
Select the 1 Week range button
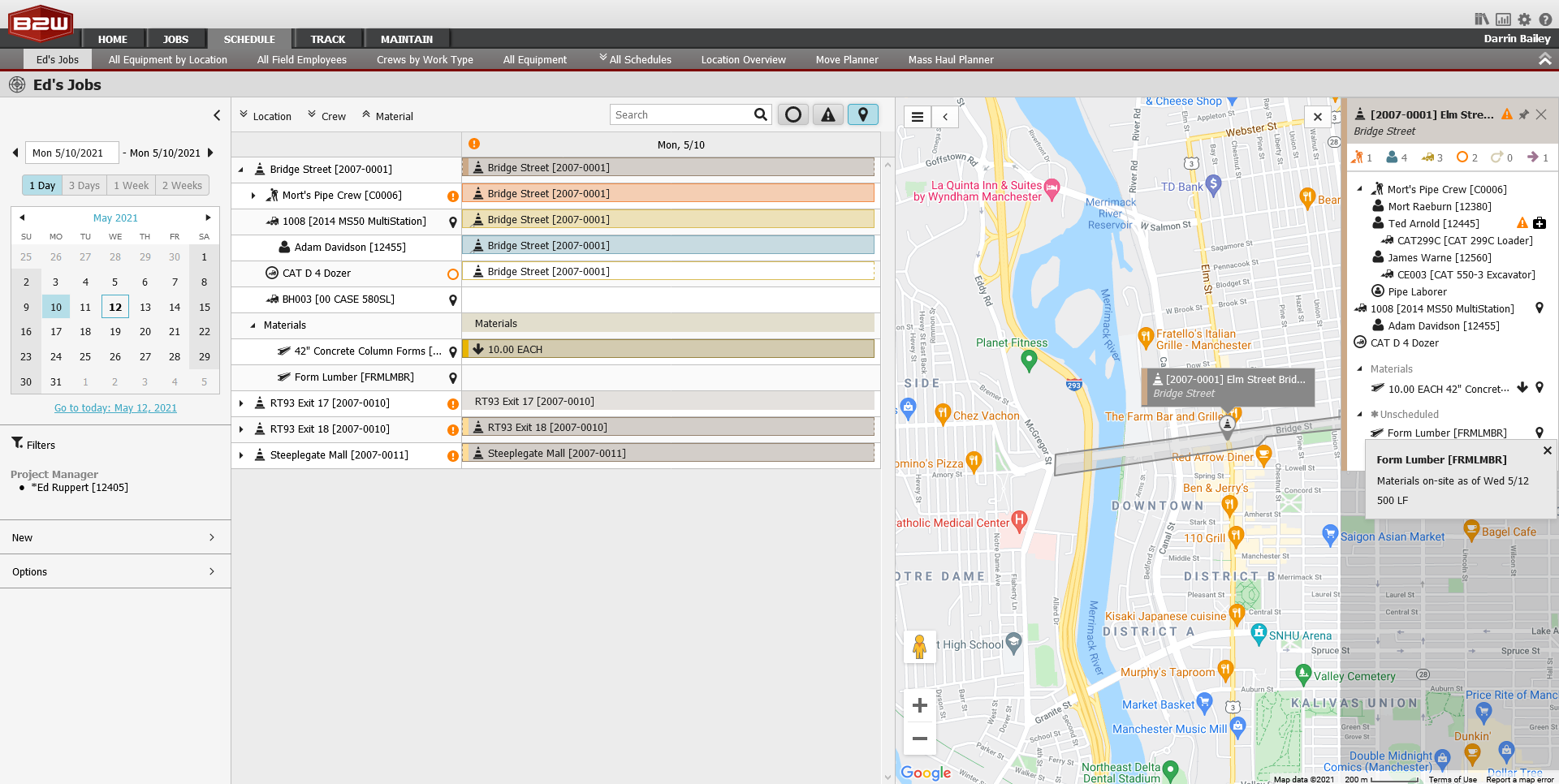click(x=132, y=185)
